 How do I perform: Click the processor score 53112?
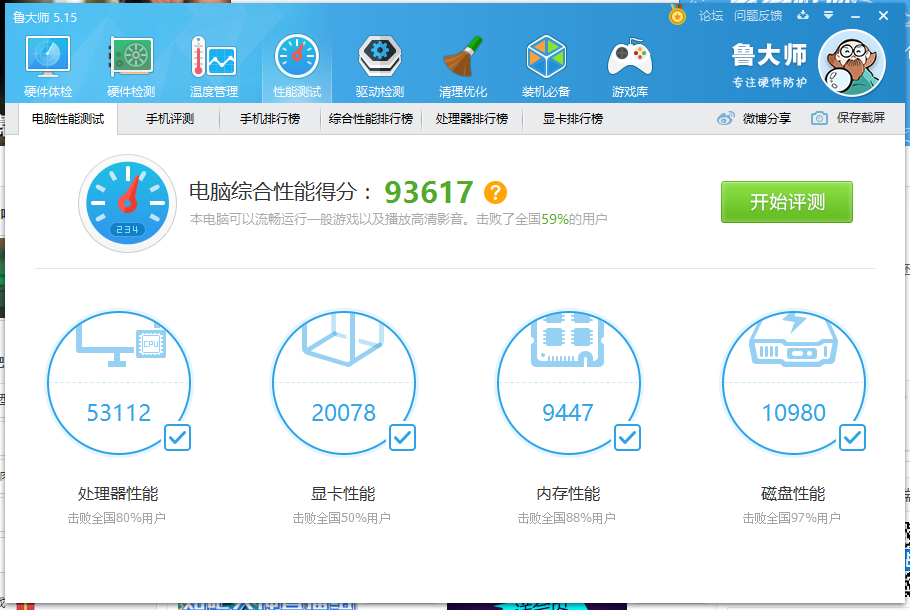point(118,413)
